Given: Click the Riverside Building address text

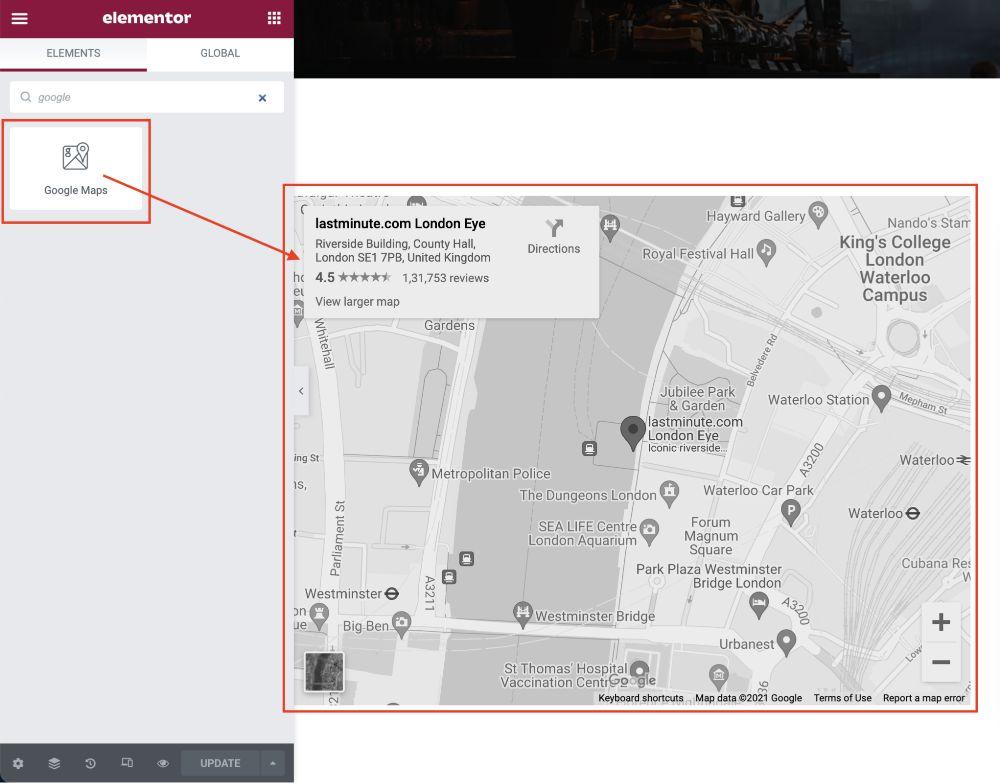Looking at the screenshot, I should tap(402, 251).
